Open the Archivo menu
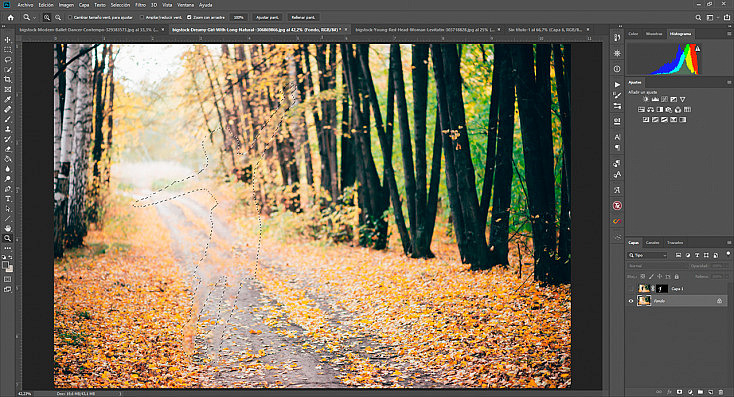Viewport: 734px width, 397px height. point(25,5)
